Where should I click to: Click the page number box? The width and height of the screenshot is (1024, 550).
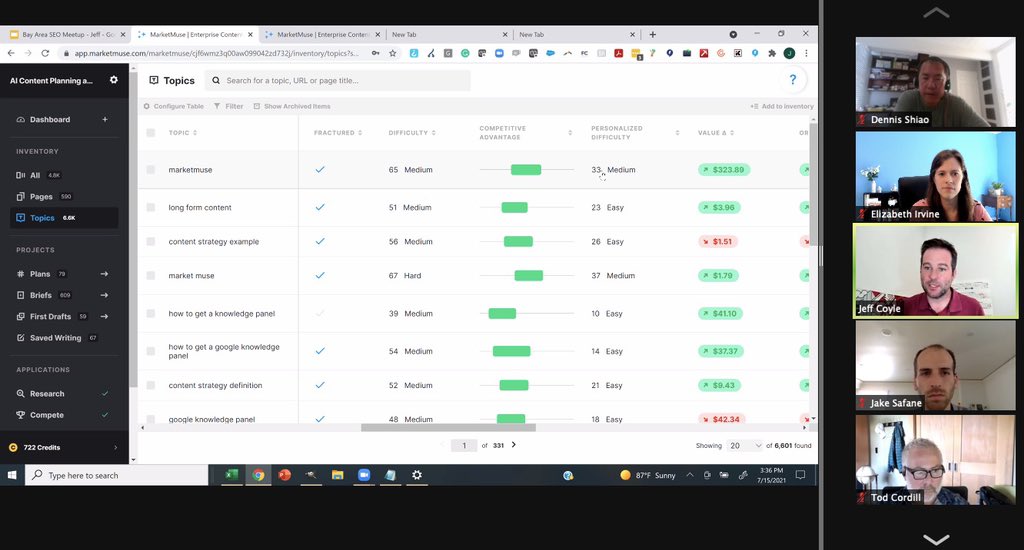point(464,445)
